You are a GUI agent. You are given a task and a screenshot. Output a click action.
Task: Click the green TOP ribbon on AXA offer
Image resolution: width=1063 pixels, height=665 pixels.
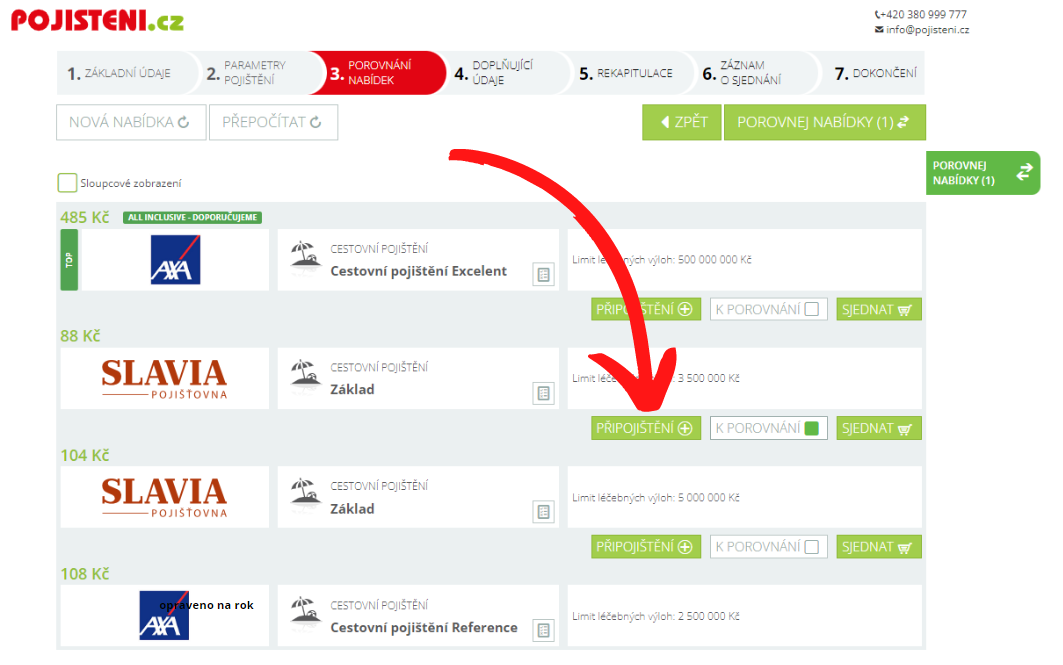click(x=69, y=260)
